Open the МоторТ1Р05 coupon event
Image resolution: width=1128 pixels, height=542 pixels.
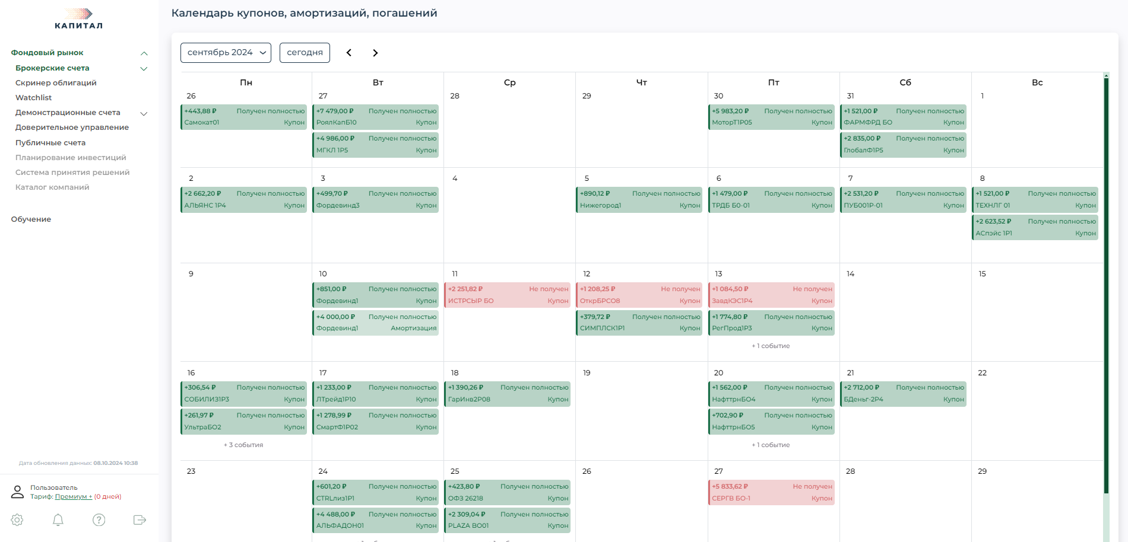(x=771, y=117)
